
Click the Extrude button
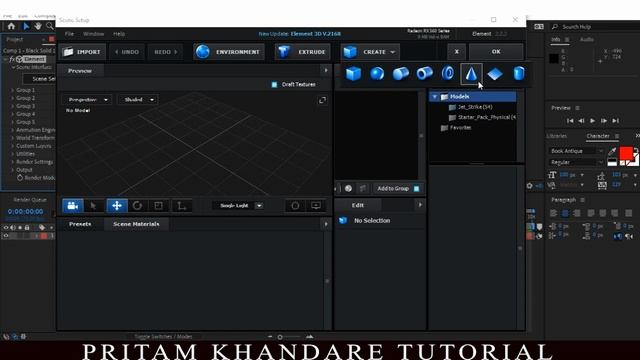(x=302, y=52)
